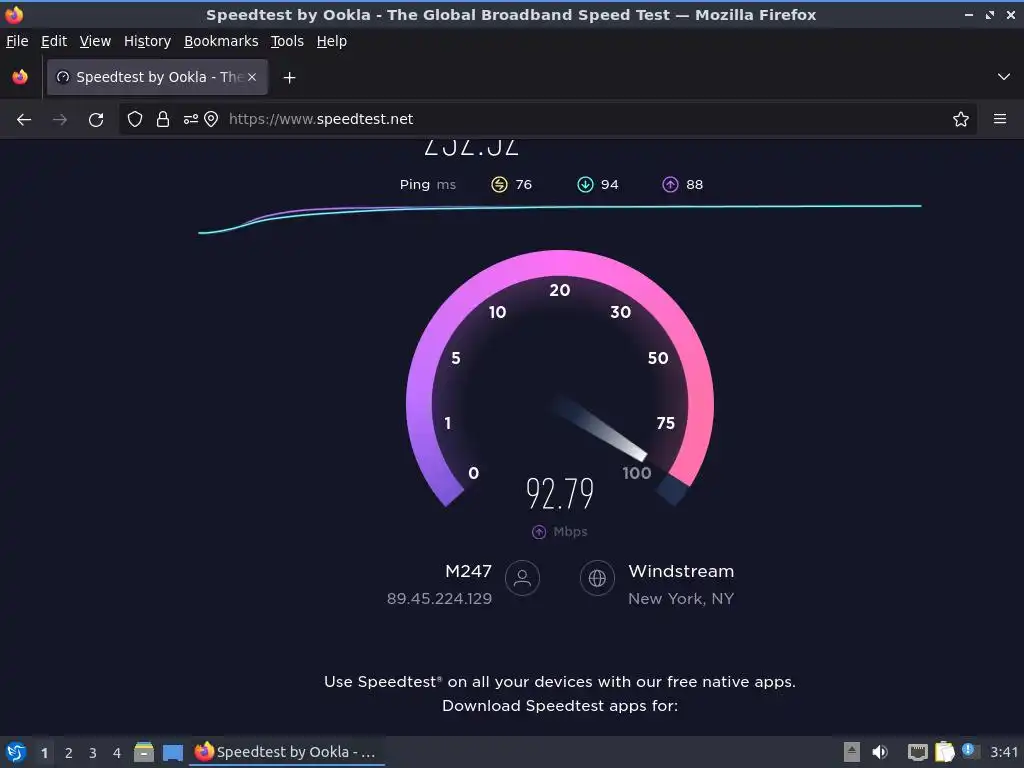Open the update notification tray icon
This screenshot has width=1024, height=768.
[970, 751]
